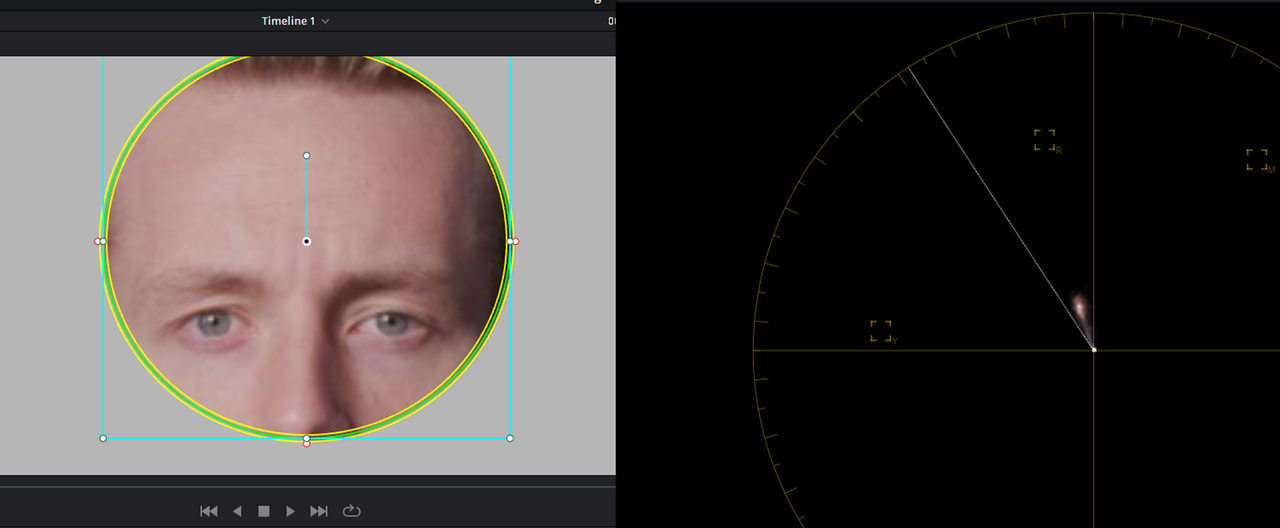Screen dimensions: 1280x528
Task: Click the vectorscope magenta (M) target box
Action: (x=1257, y=160)
